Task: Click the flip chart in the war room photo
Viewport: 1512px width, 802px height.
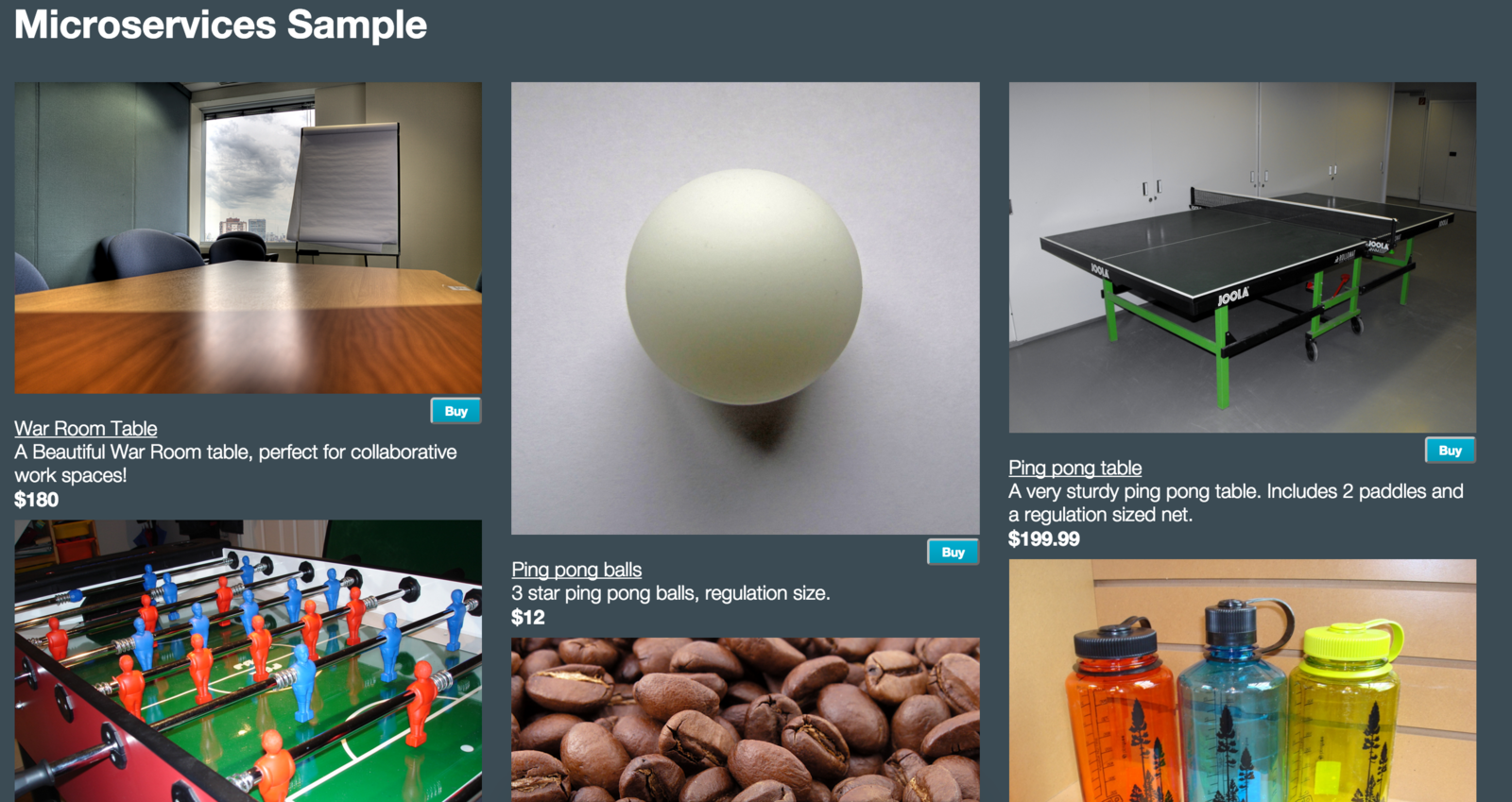Action: click(x=345, y=189)
